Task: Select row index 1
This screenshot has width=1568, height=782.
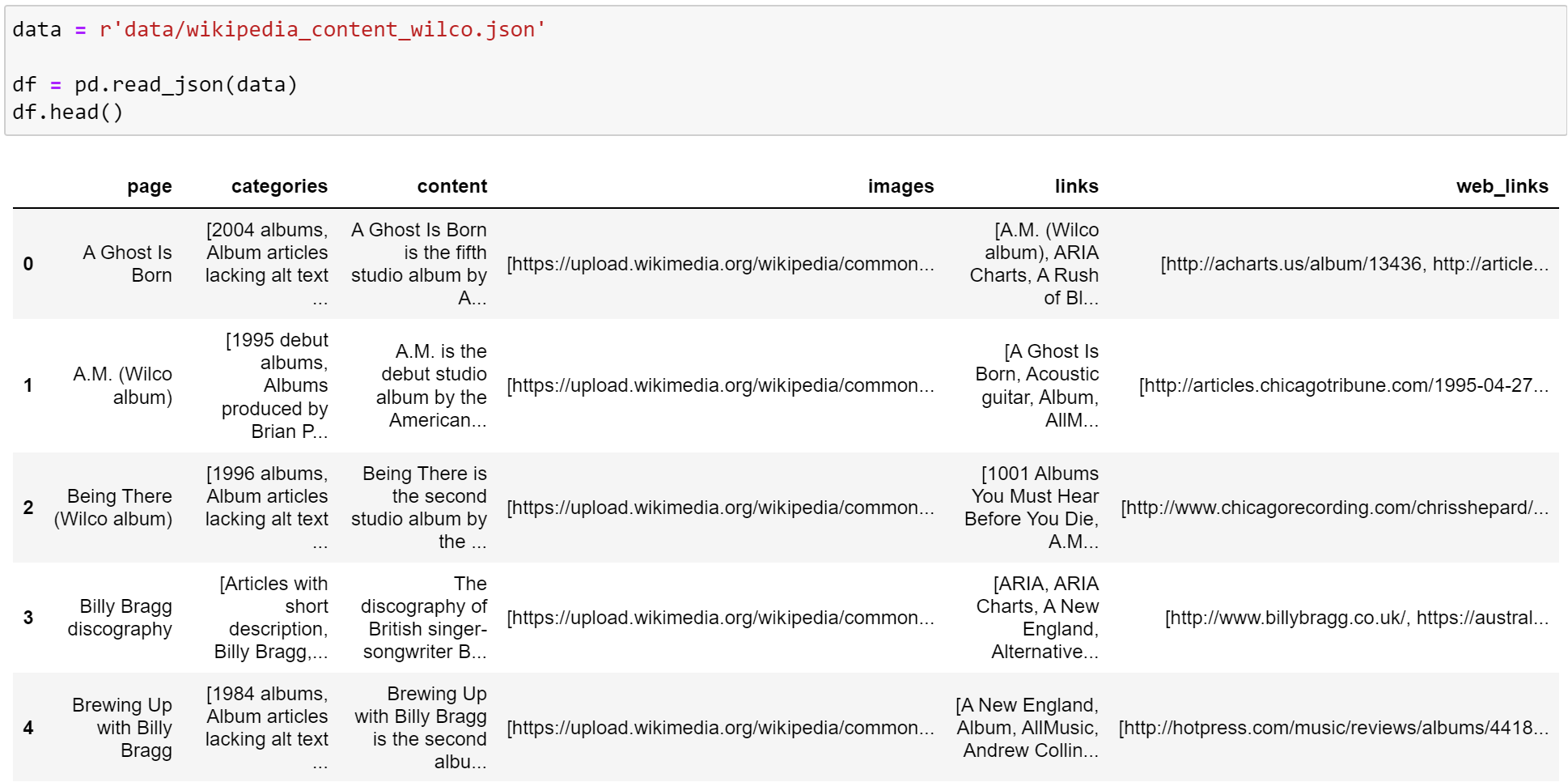Action: [x=28, y=385]
